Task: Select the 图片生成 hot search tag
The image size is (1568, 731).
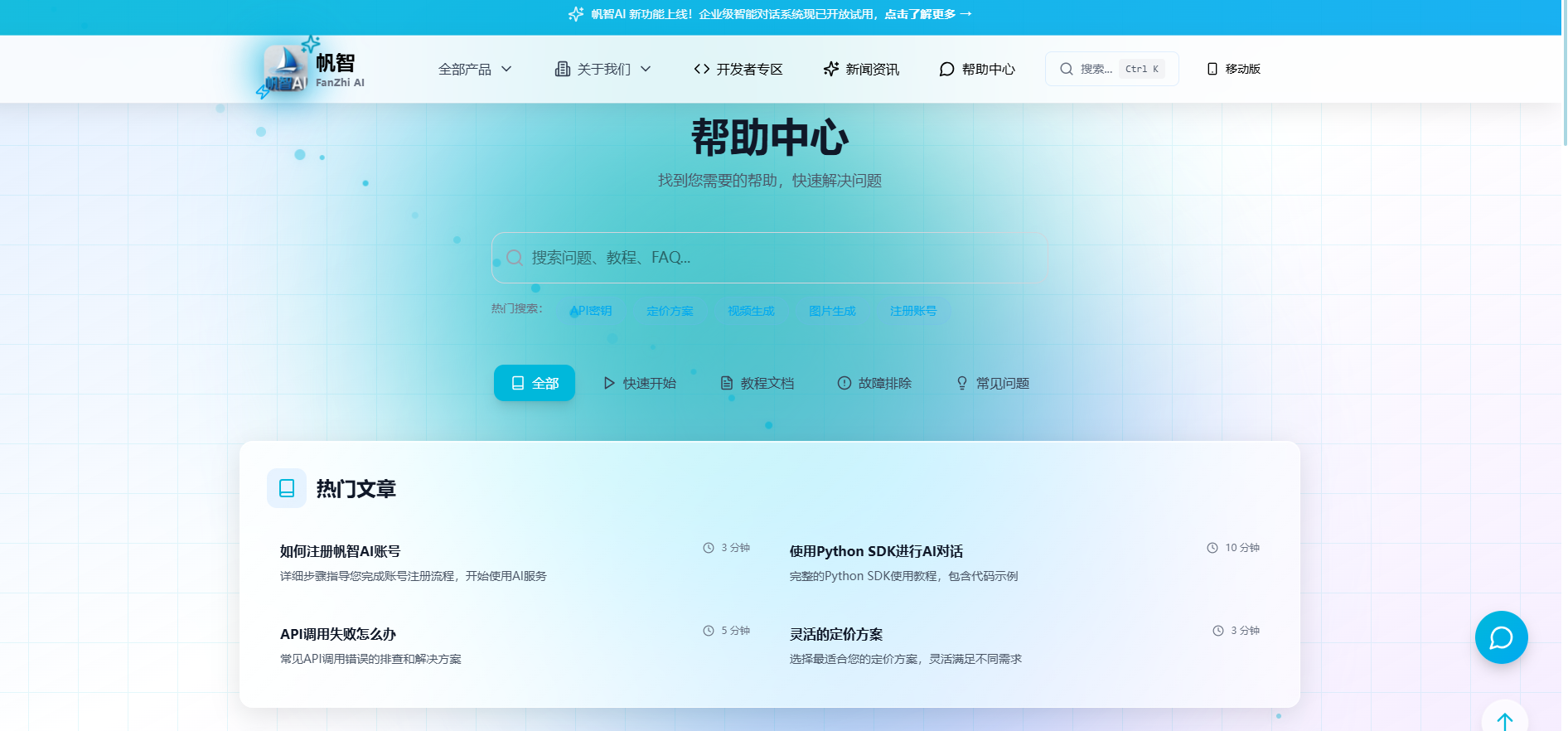Action: pos(832,311)
